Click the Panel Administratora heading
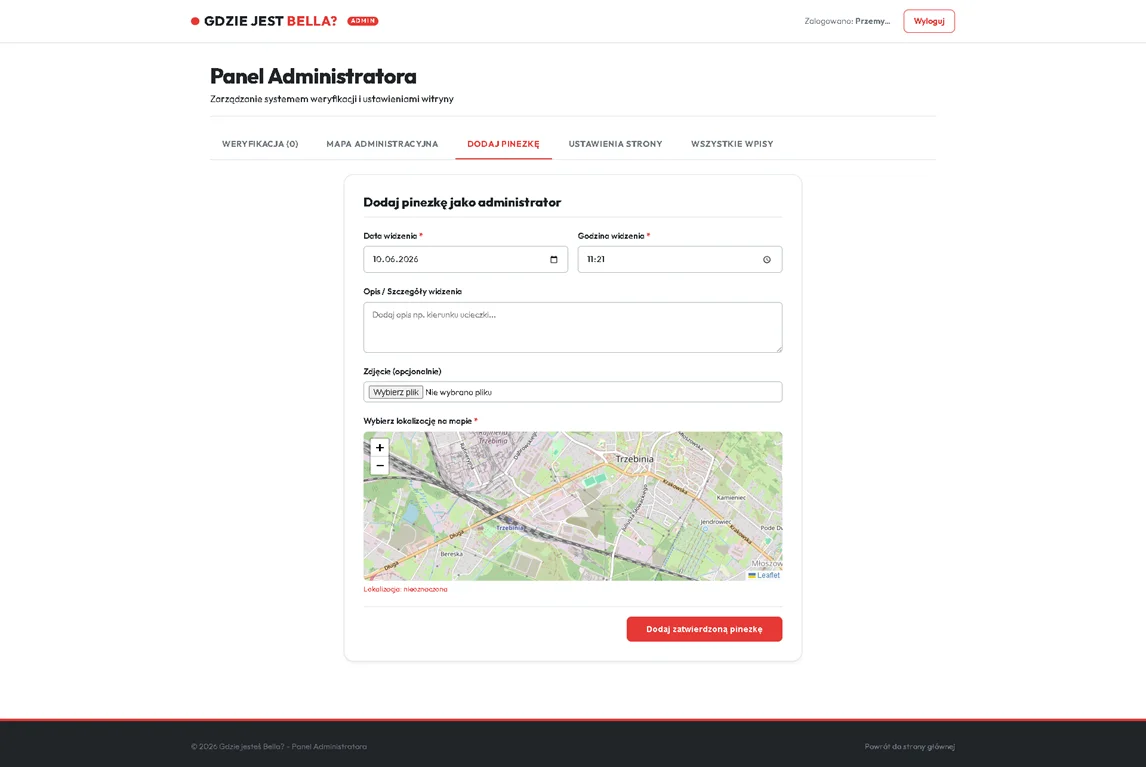 click(313, 76)
